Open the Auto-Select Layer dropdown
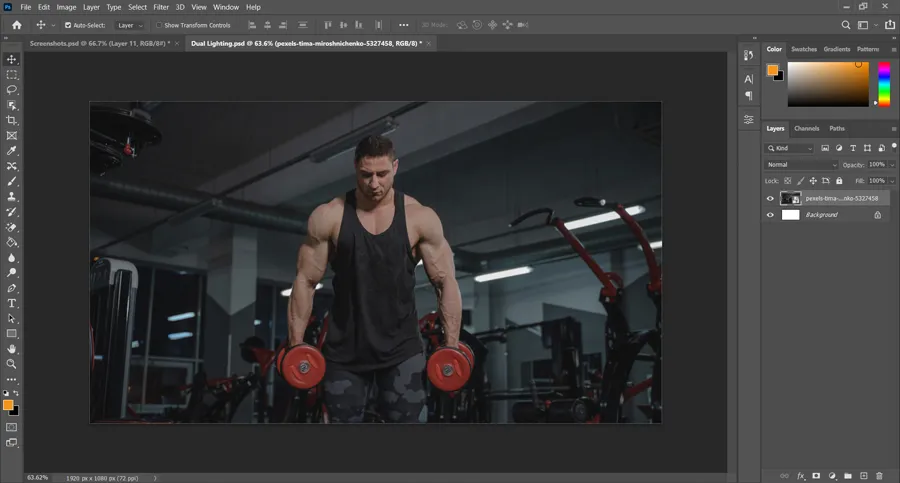 [x=129, y=25]
